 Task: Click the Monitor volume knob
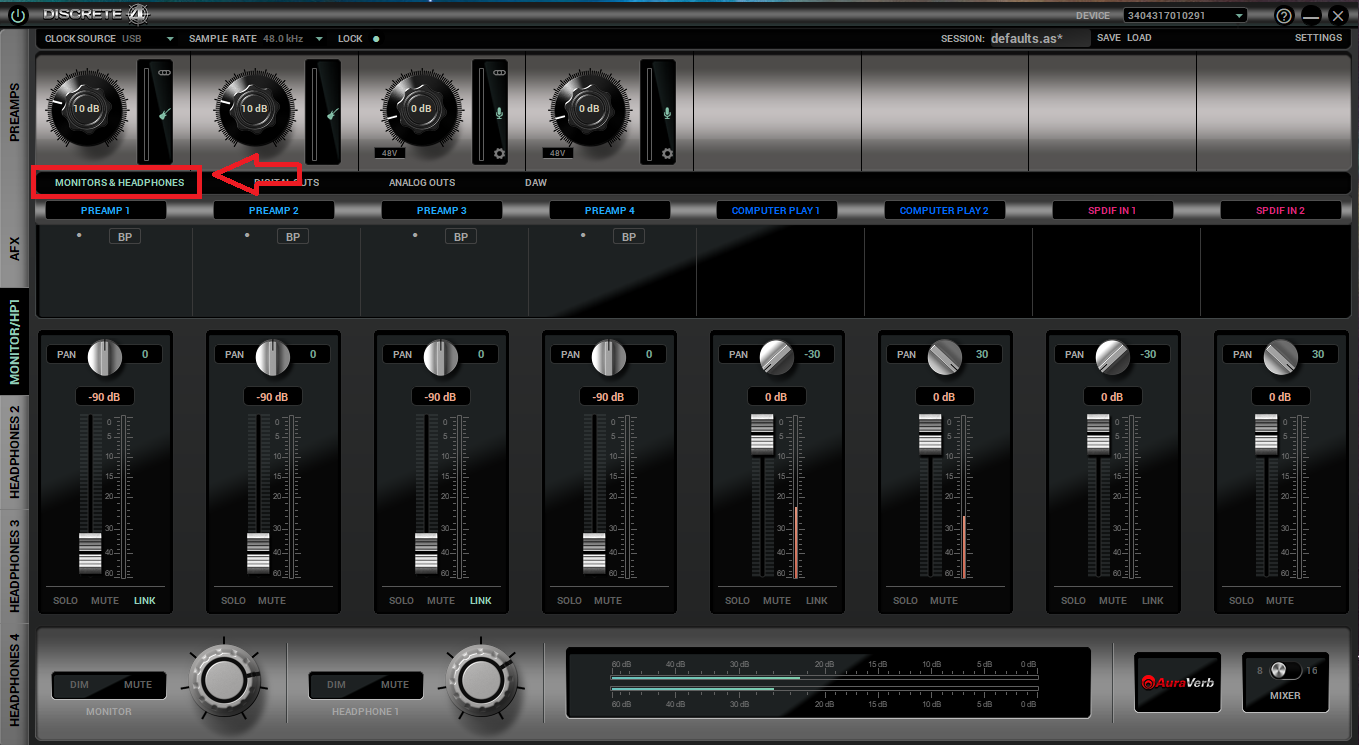pyautogui.click(x=225, y=681)
